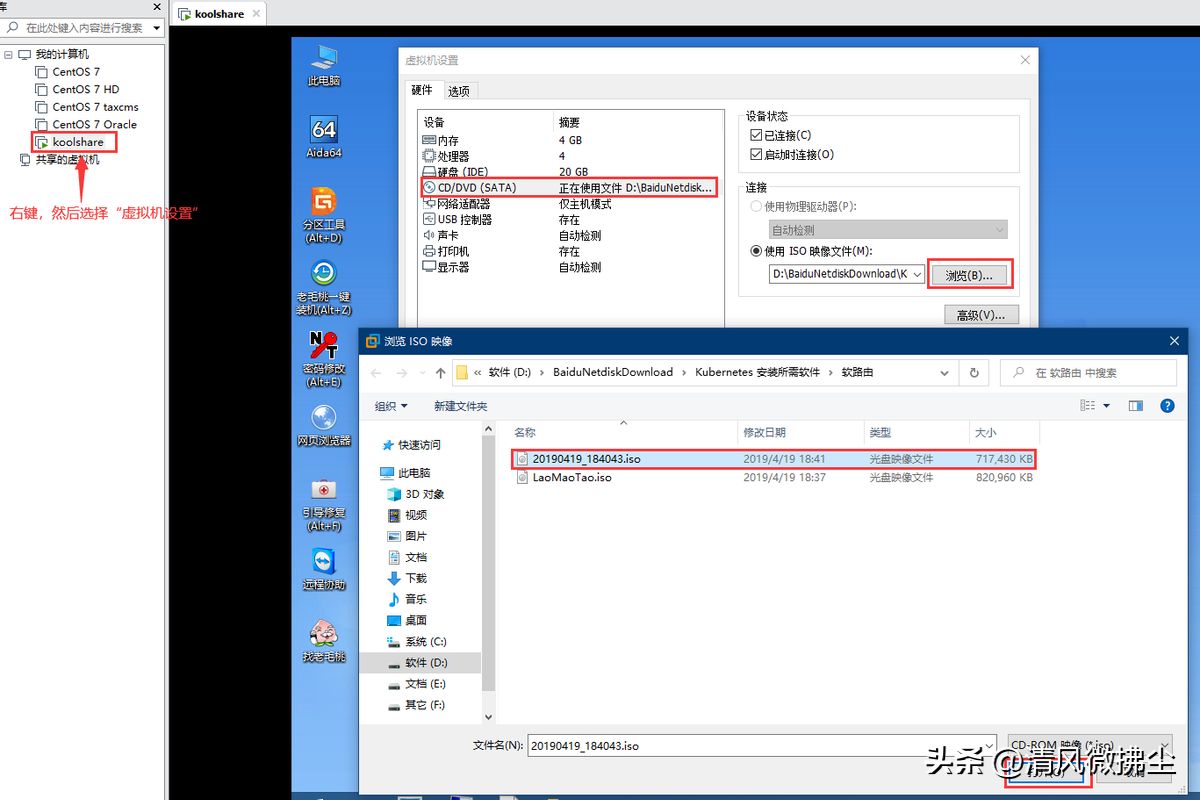Screen dimensions: 1200x800
Task: Select the 硬盘 (IDE) device row
Action: point(569,172)
